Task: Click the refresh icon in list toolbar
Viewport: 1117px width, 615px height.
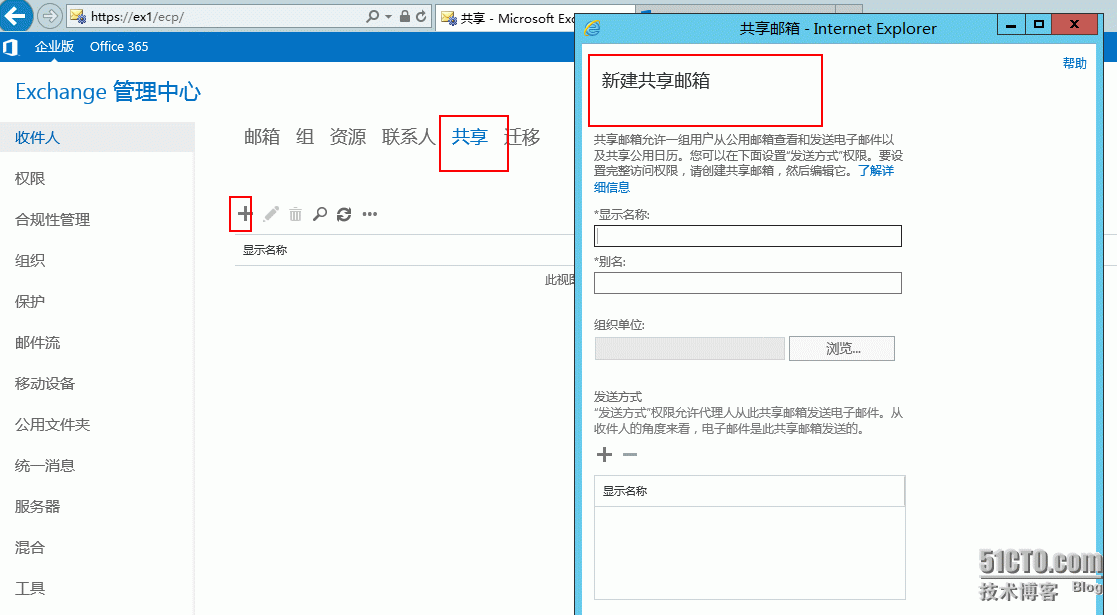Action: tap(344, 214)
